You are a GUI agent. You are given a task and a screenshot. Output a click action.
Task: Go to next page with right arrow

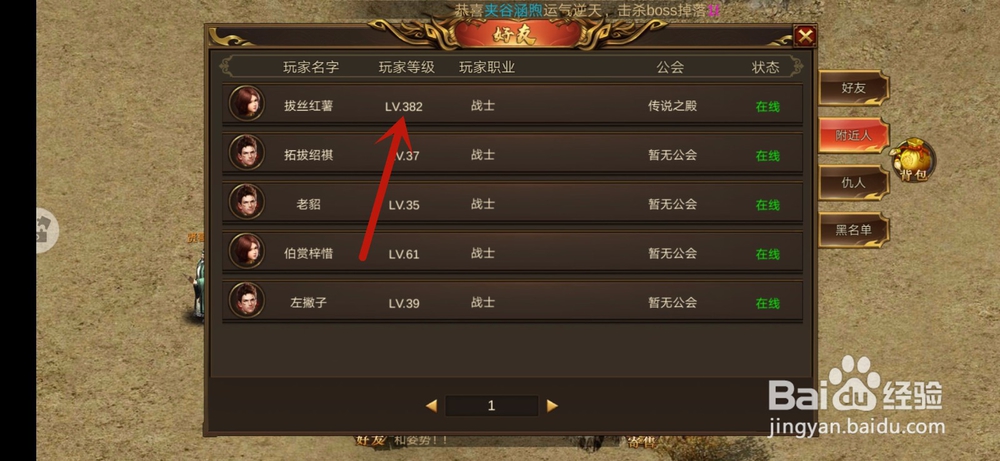[552, 406]
